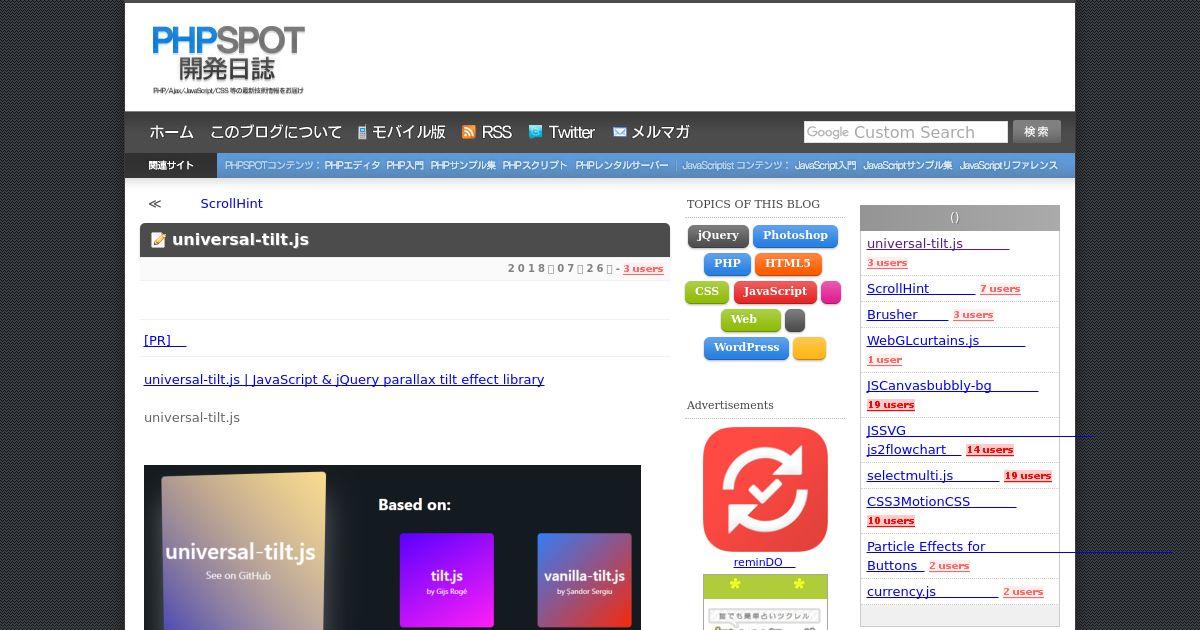Open 3 users badge beside Brusher
Image resolution: width=1200 pixels, height=630 pixels.
click(x=973, y=315)
